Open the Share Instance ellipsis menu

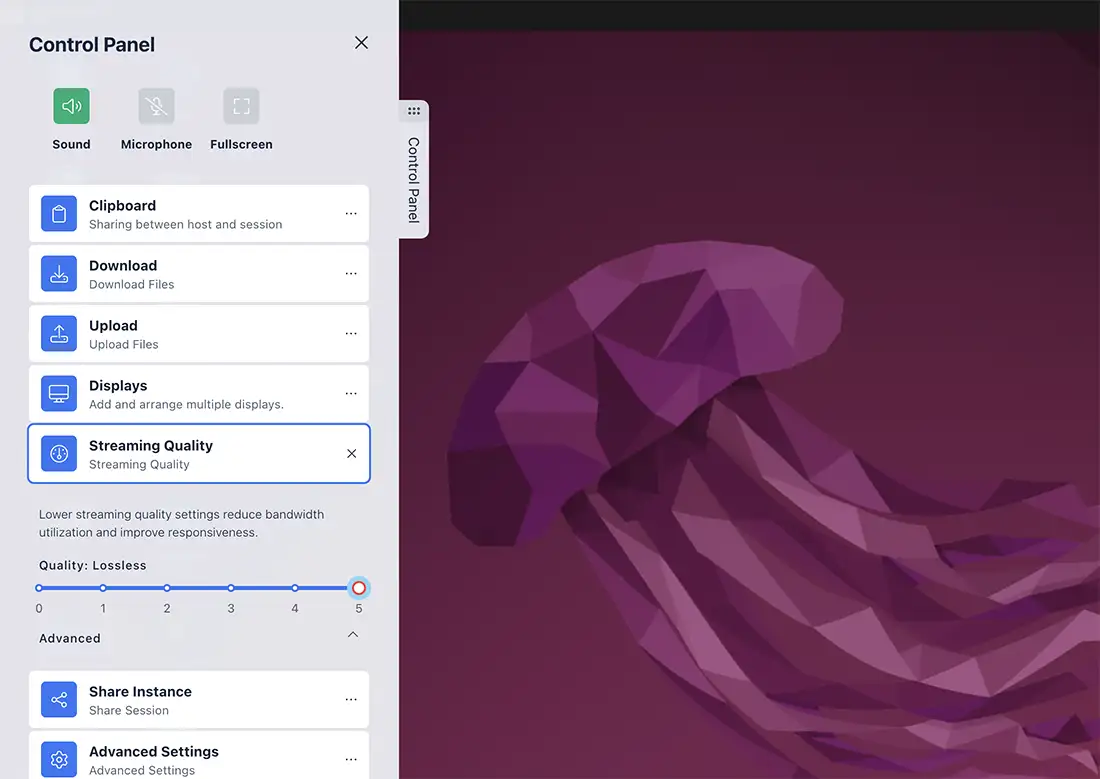coord(351,700)
